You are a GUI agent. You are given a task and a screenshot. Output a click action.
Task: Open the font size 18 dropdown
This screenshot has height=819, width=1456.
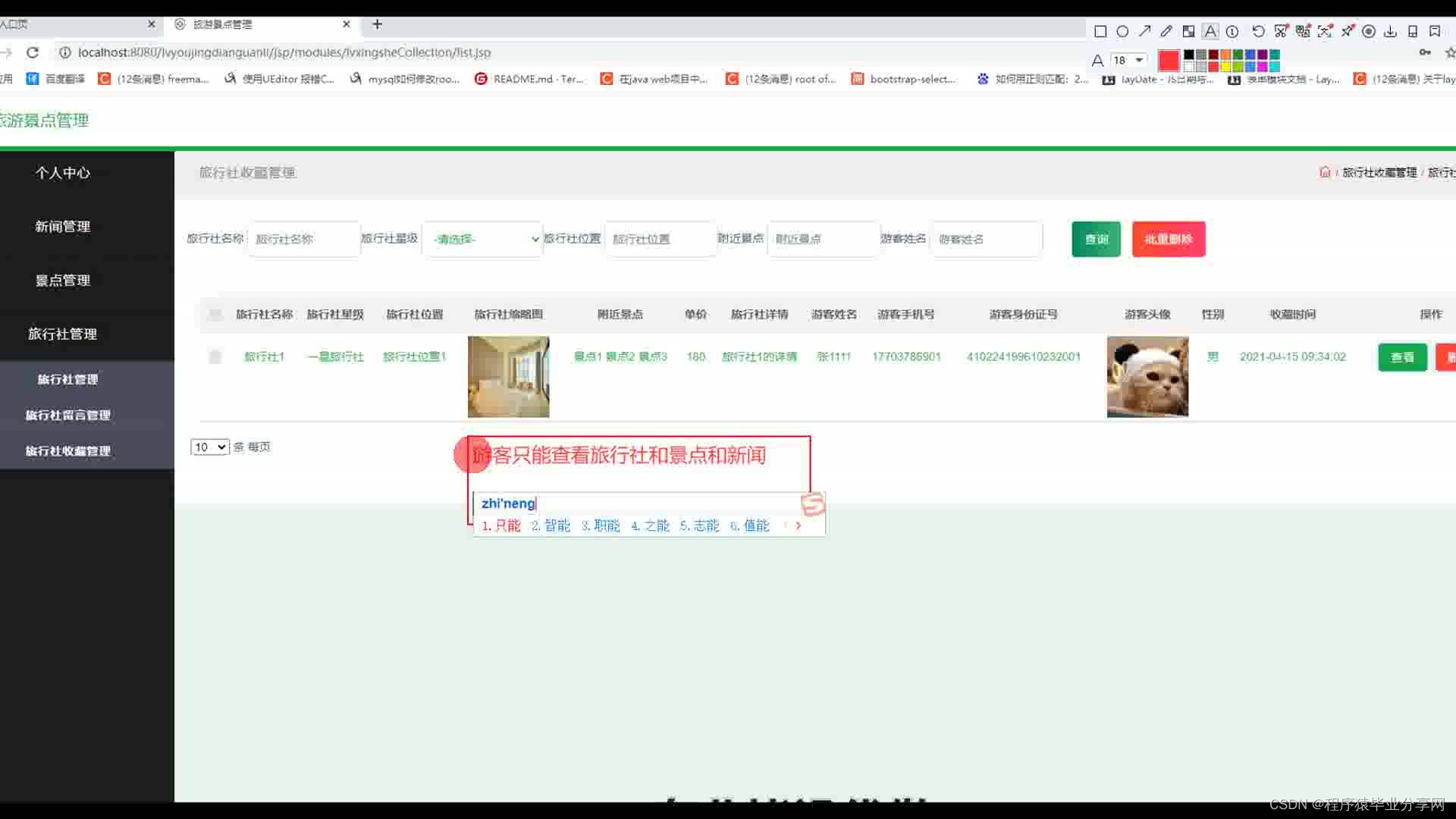[x=1128, y=60]
